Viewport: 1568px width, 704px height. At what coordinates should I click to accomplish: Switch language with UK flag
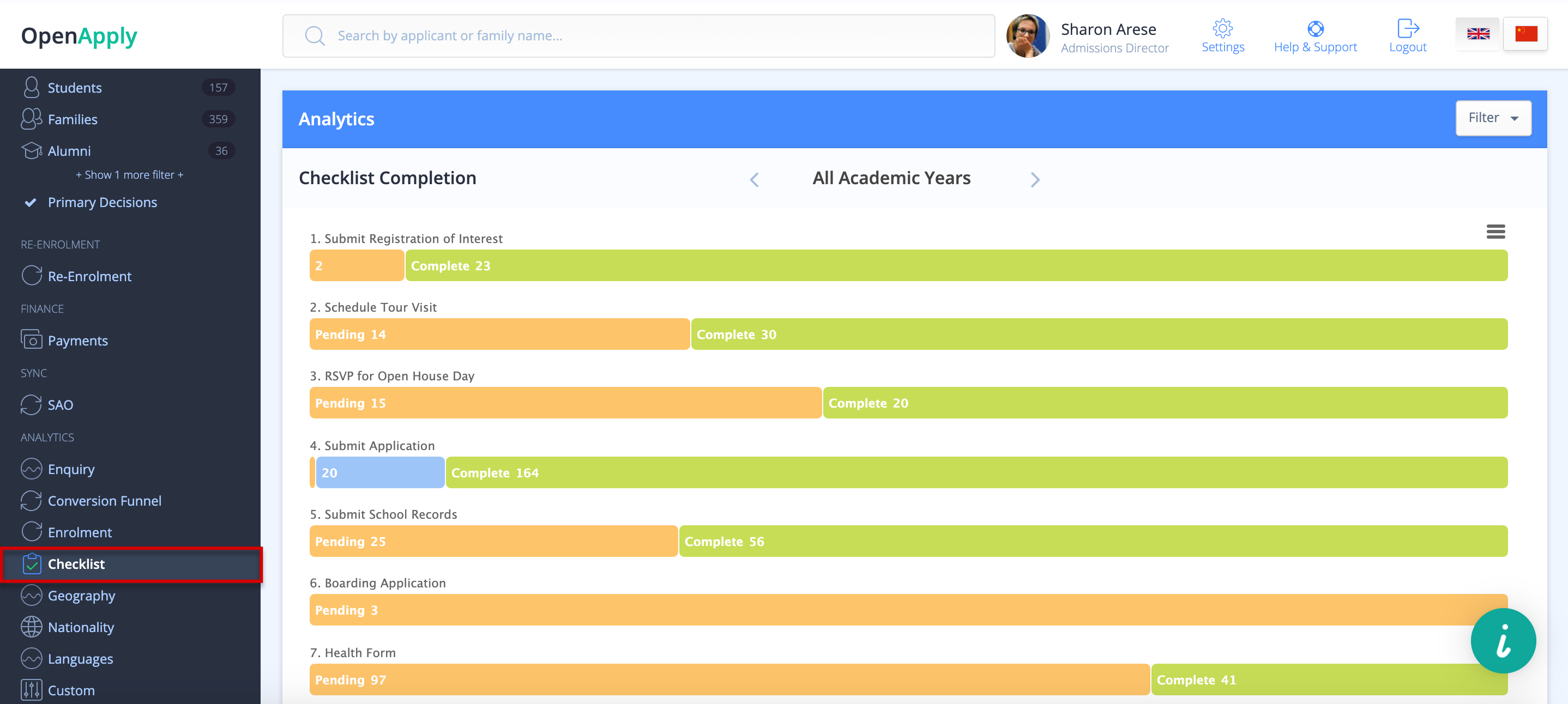pyautogui.click(x=1478, y=34)
